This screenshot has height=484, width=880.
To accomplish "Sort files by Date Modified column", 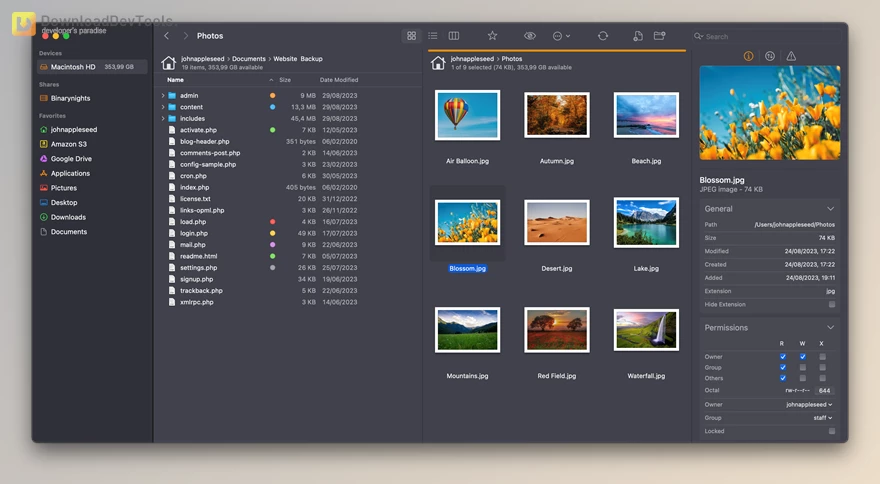I will [x=339, y=80].
